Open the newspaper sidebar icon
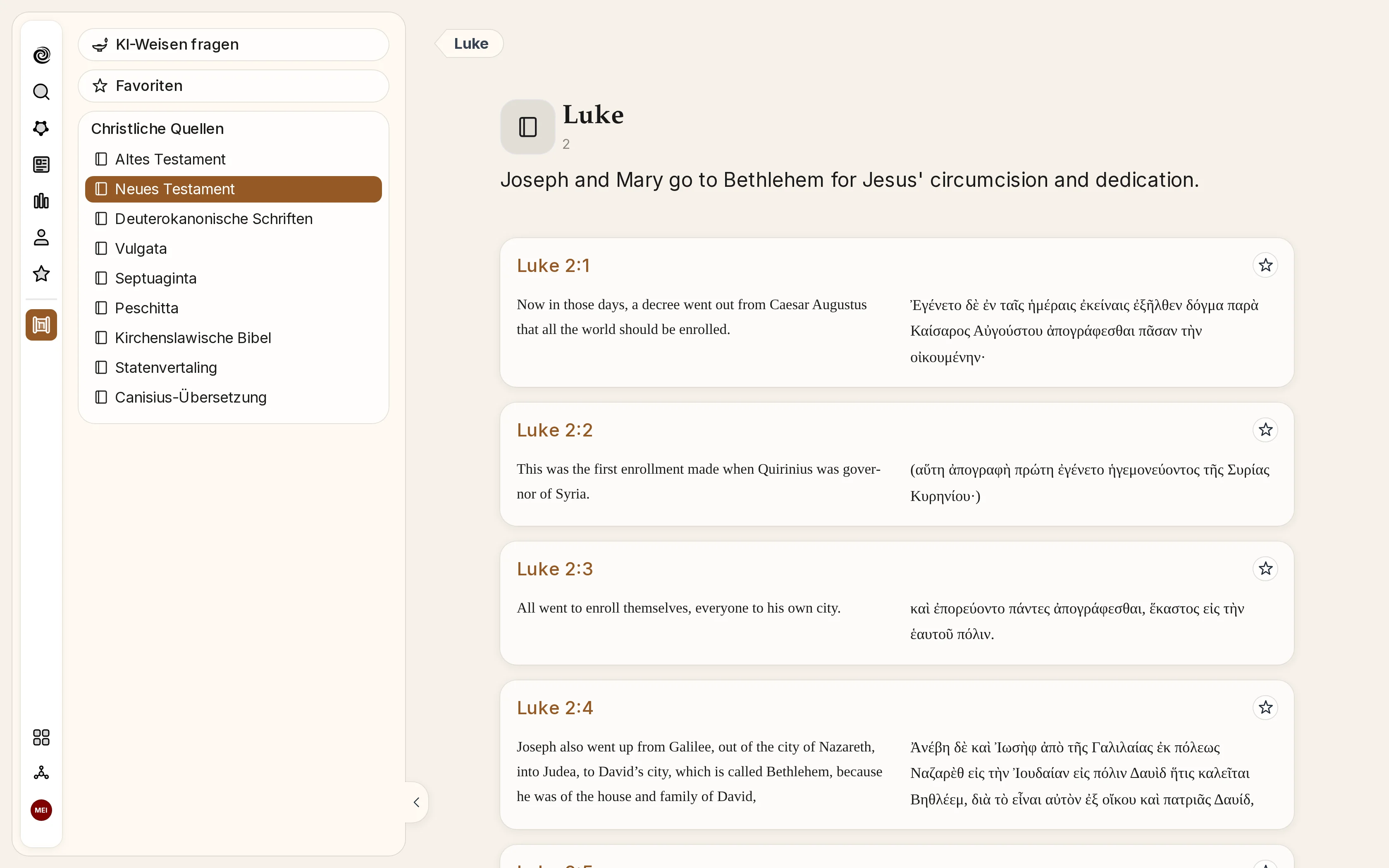The image size is (1389, 868). [41, 165]
